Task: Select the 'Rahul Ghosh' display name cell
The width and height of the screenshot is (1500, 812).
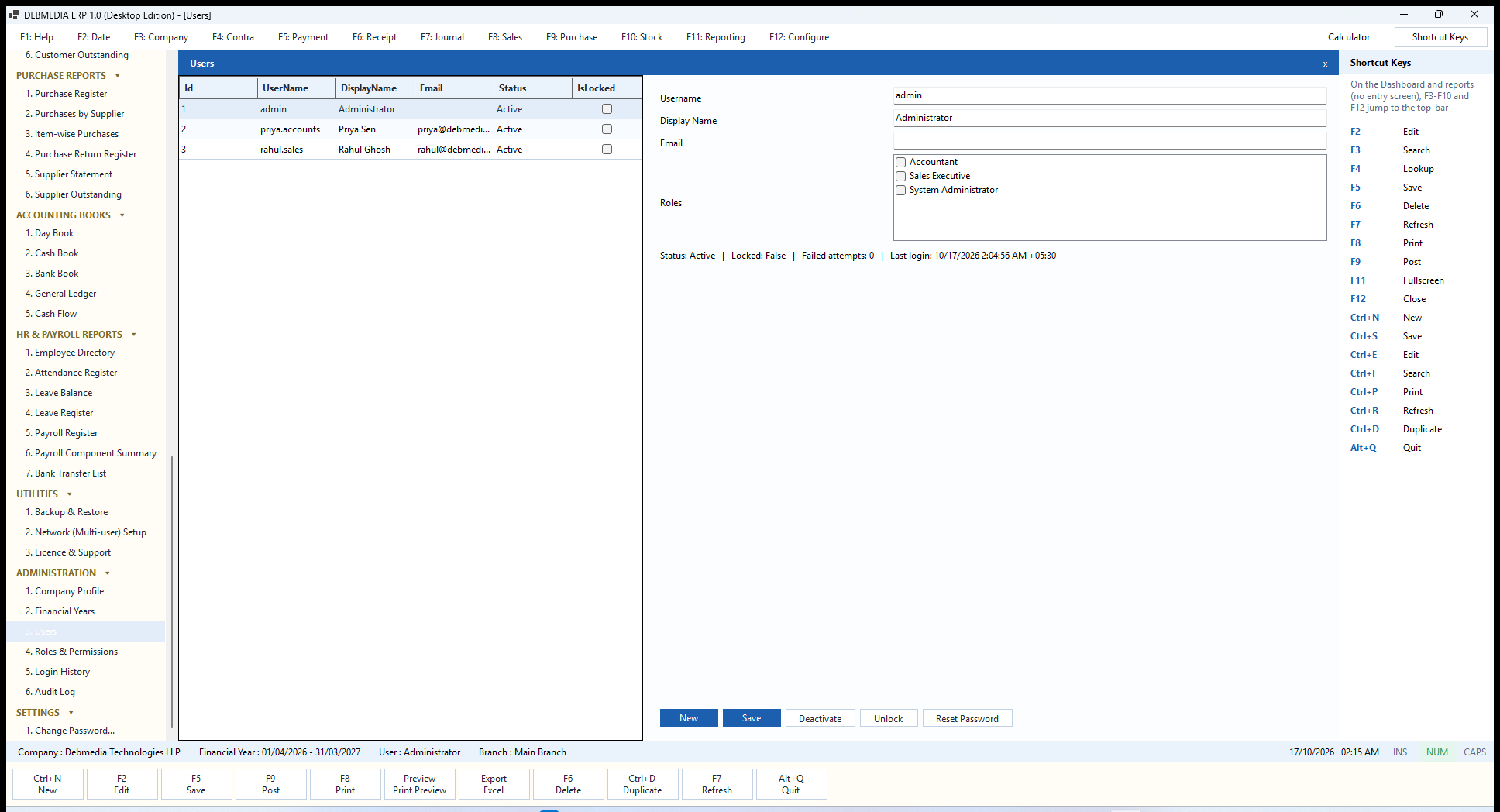Action: (x=375, y=150)
